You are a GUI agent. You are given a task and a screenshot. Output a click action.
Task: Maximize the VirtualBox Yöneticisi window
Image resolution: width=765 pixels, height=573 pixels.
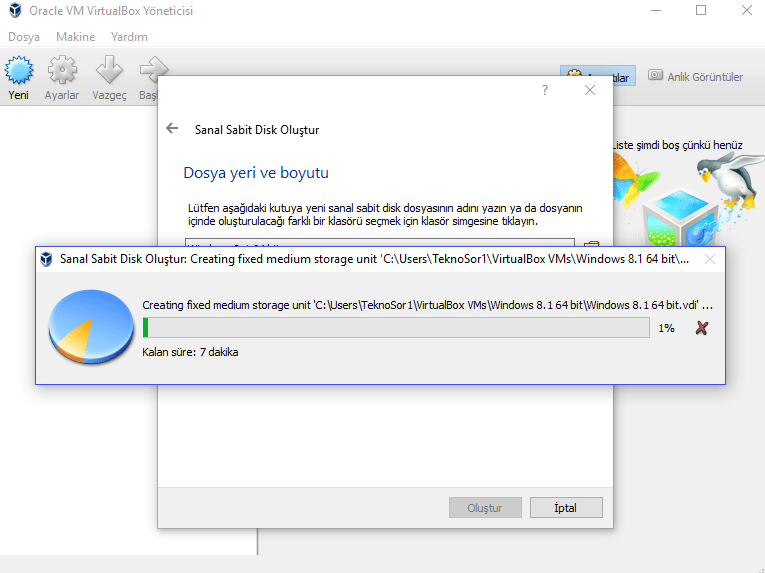click(x=701, y=10)
